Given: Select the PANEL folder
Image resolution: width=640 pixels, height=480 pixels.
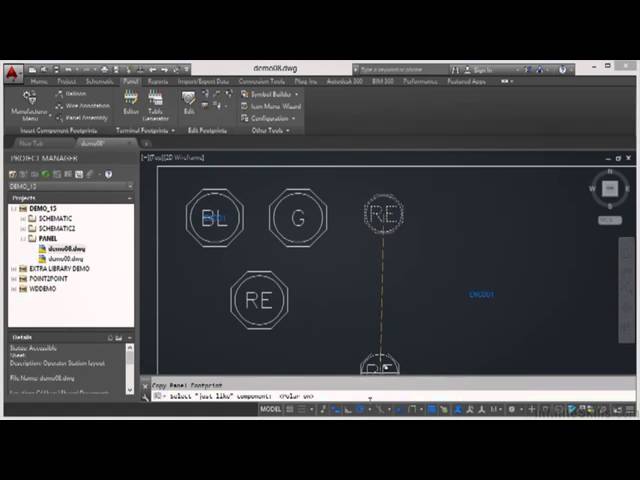Looking at the screenshot, I should tap(48, 238).
